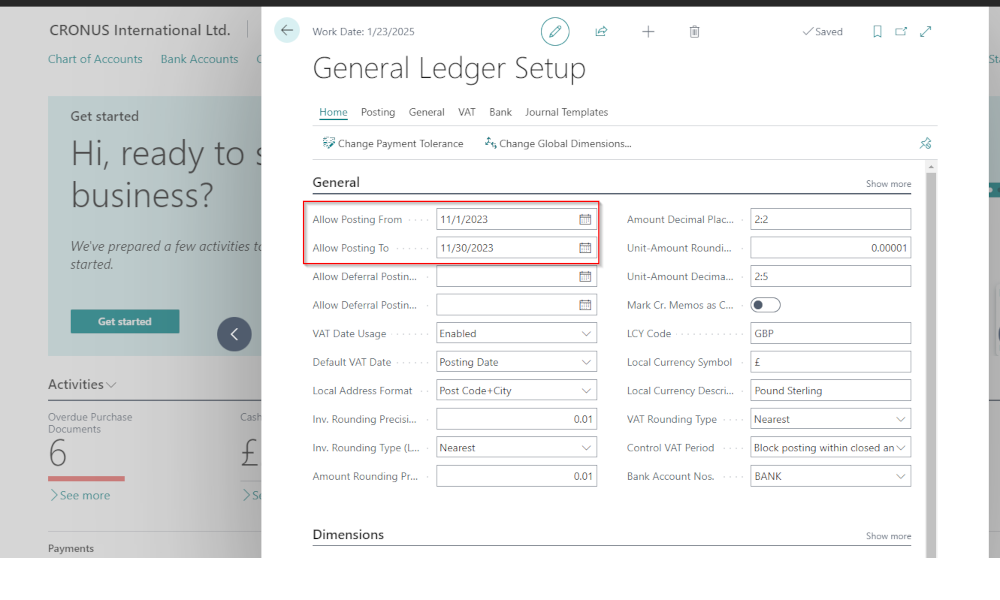Click the Edit pencil icon

[x=555, y=31]
